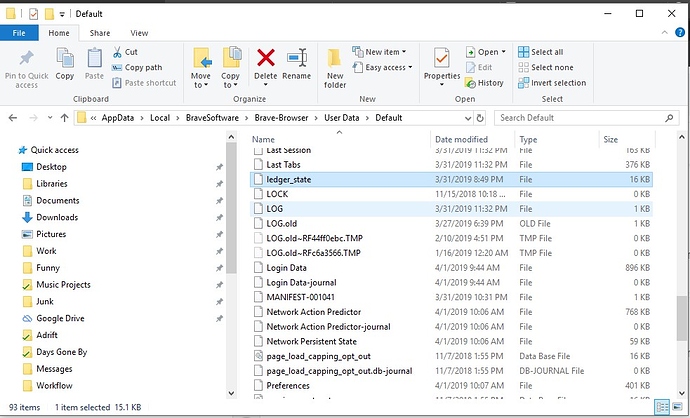Click the Help question mark icon
The width and height of the screenshot is (690, 418).
[680, 33]
